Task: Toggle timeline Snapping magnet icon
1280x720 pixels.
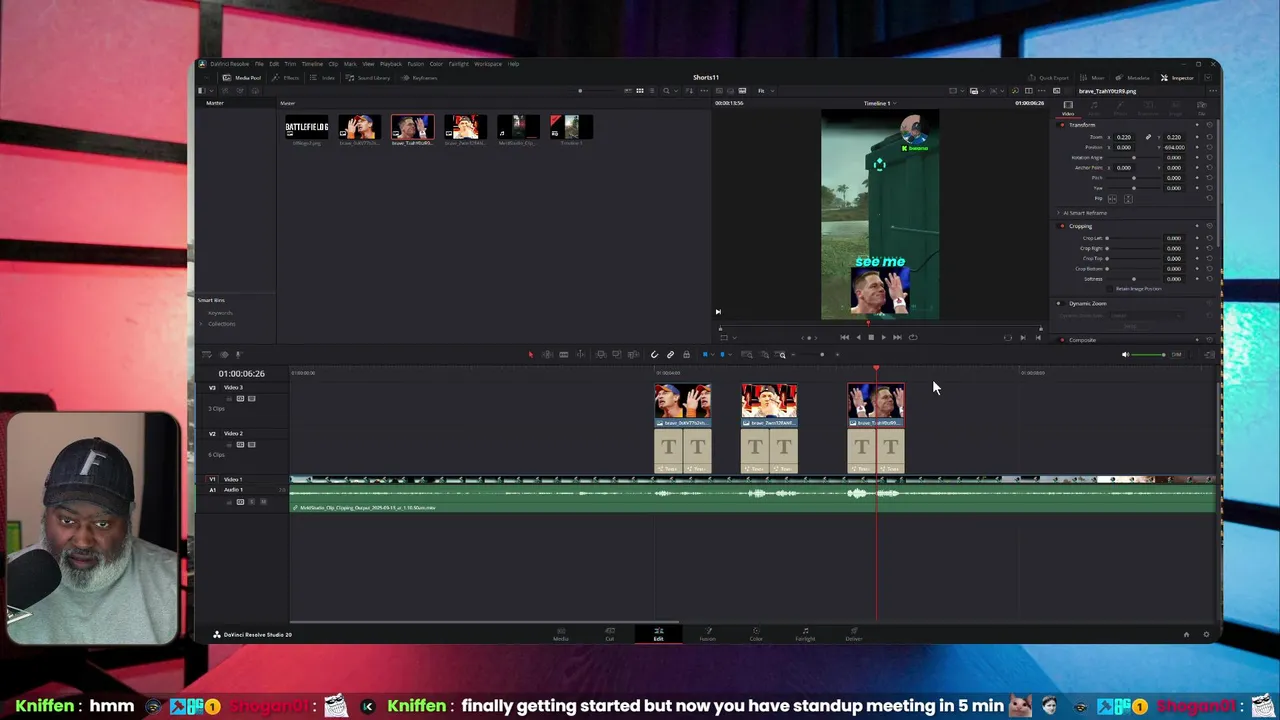Action: pyautogui.click(x=654, y=354)
